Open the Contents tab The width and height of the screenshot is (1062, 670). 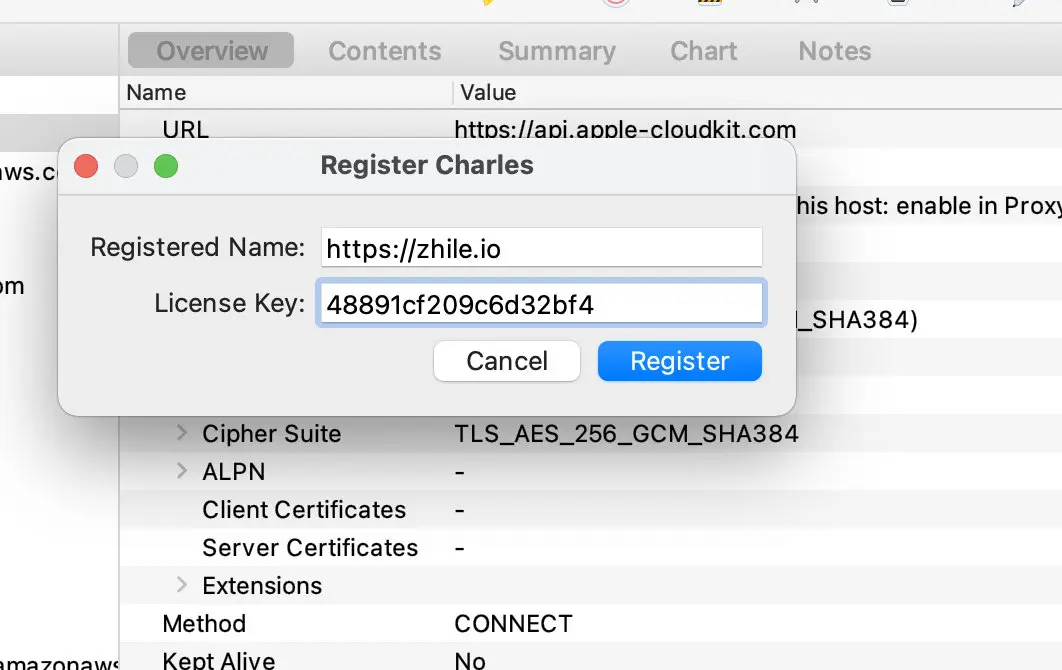[384, 51]
